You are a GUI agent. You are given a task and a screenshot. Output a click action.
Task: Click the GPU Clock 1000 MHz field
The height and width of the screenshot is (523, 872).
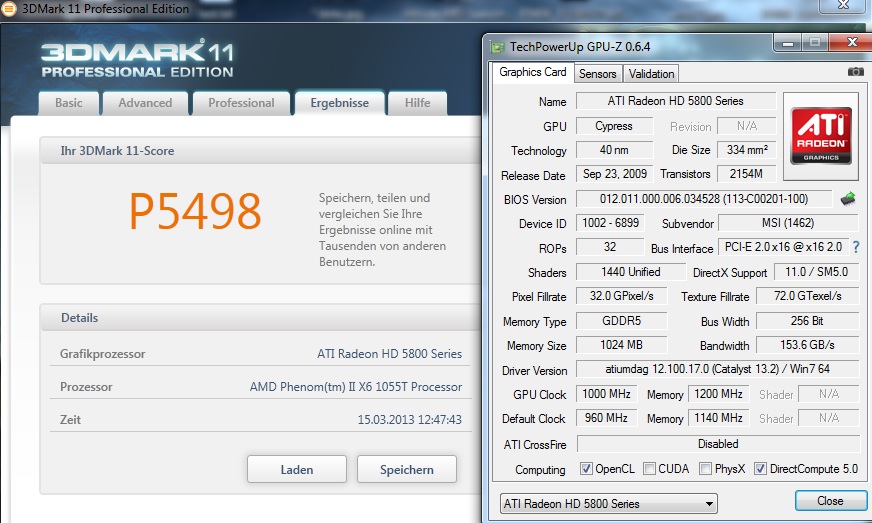[606, 394]
